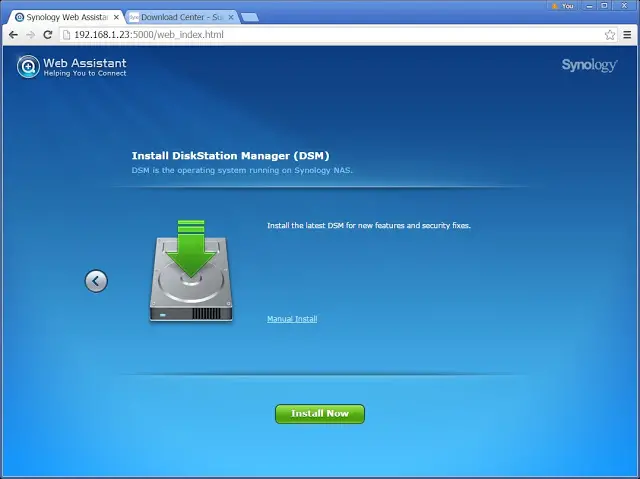This screenshot has height=479, width=640.
Task: Click the Synology brand logo
Action: click(x=589, y=65)
